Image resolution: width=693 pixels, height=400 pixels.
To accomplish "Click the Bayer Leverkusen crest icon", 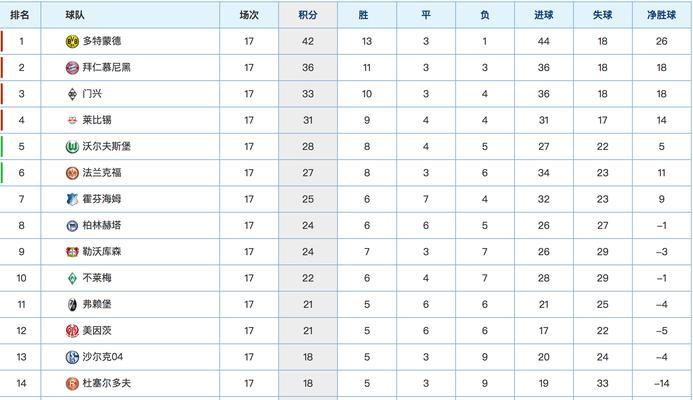I will (x=72, y=252).
